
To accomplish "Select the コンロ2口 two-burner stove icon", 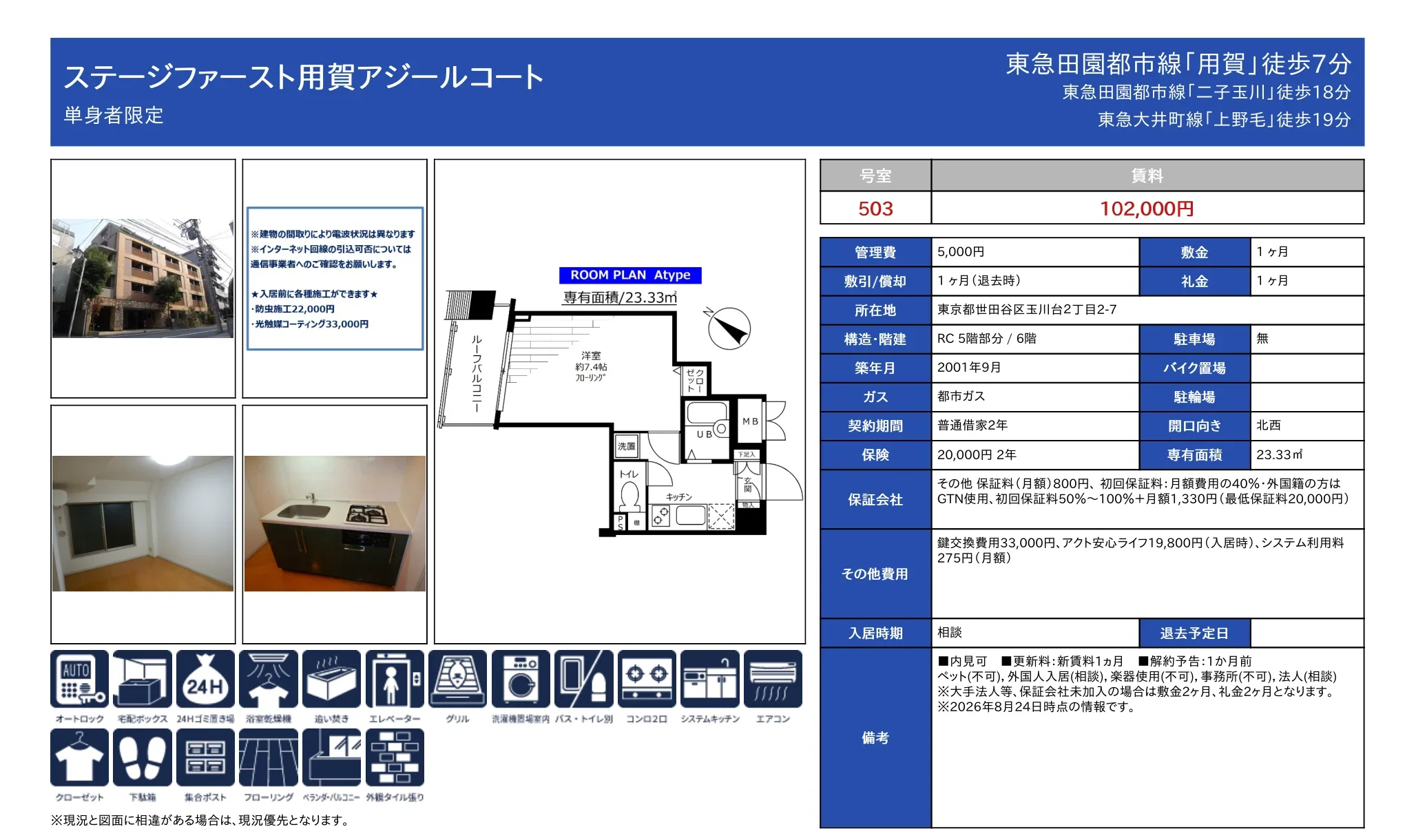I will [x=647, y=679].
